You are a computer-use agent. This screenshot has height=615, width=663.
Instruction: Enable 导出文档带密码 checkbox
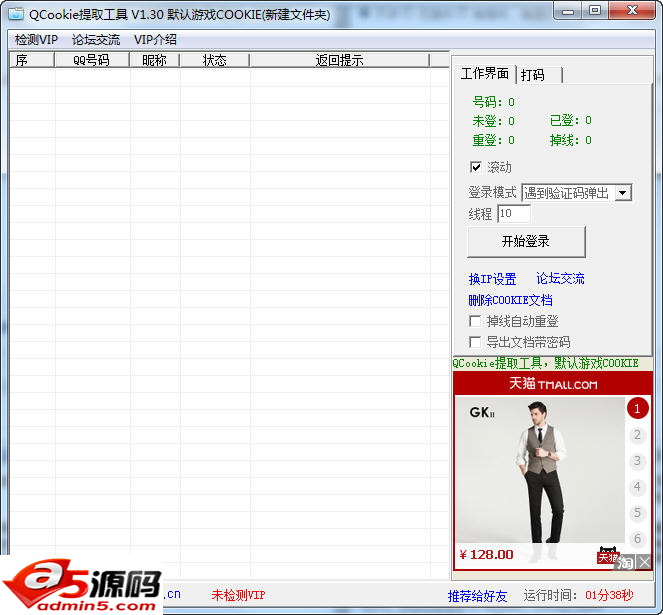click(476, 342)
